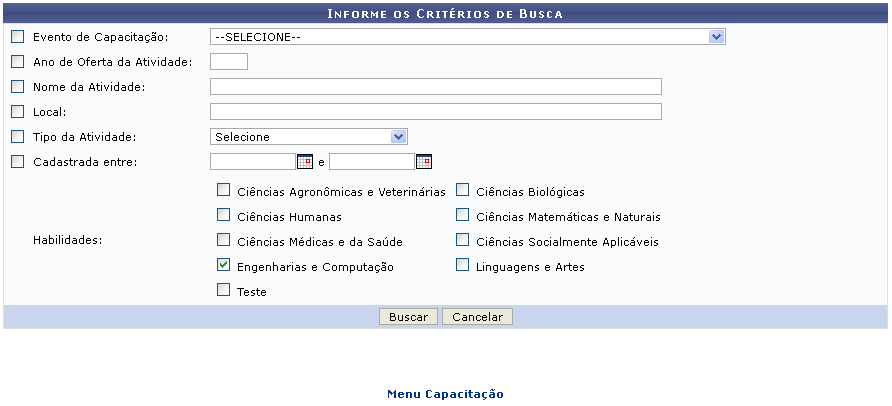This screenshot has height=406, width=892.
Task: Focus the Ano de Oferta input box
Action: [x=229, y=62]
